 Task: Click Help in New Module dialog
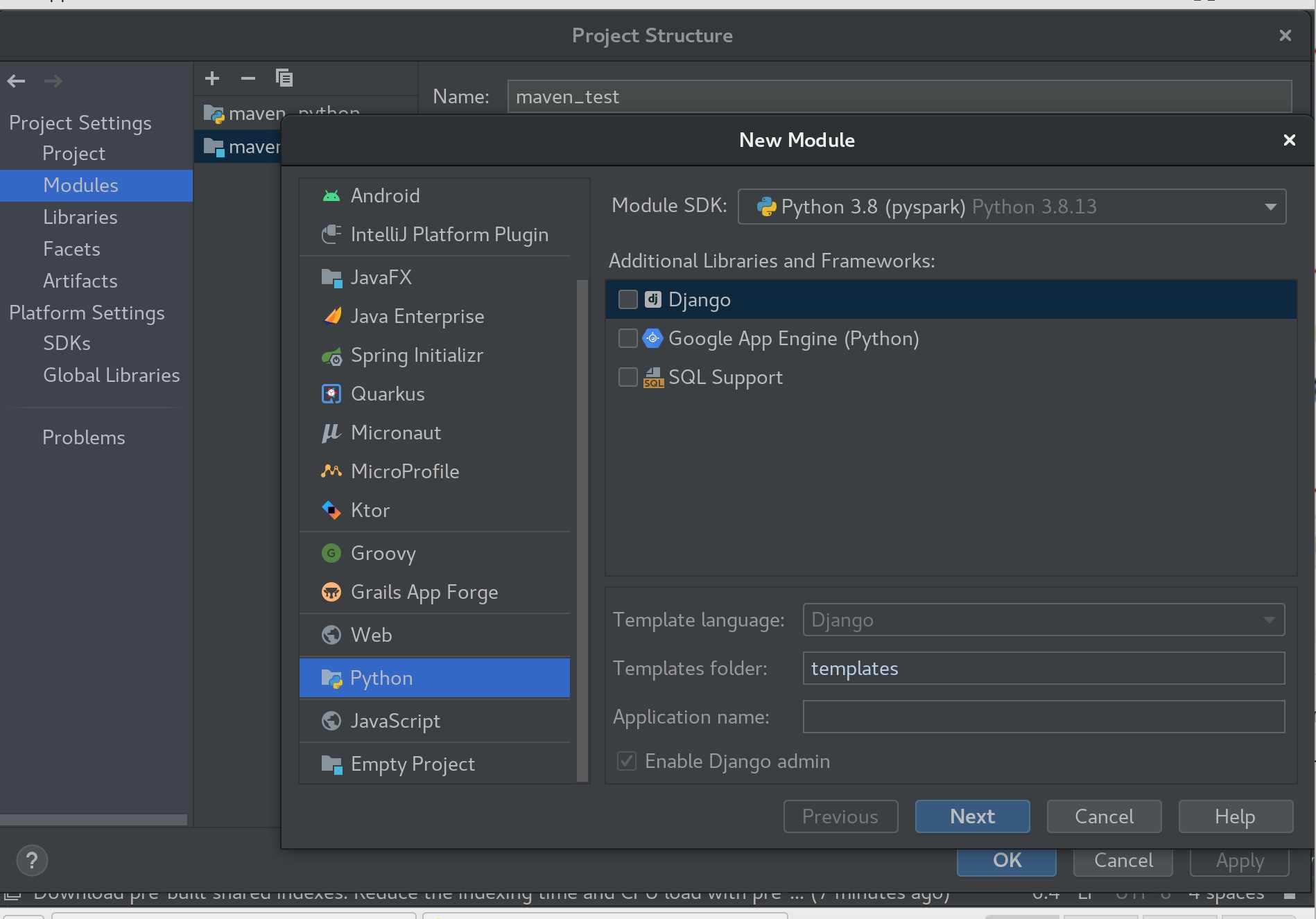tap(1236, 816)
